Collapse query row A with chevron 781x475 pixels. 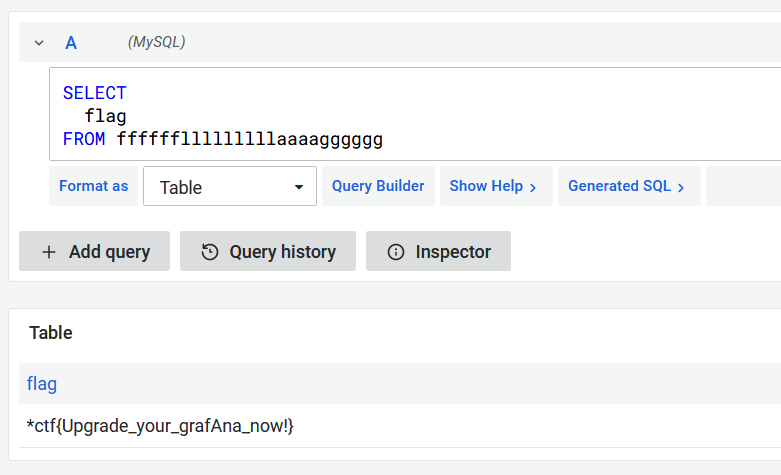click(x=39, y=43)
